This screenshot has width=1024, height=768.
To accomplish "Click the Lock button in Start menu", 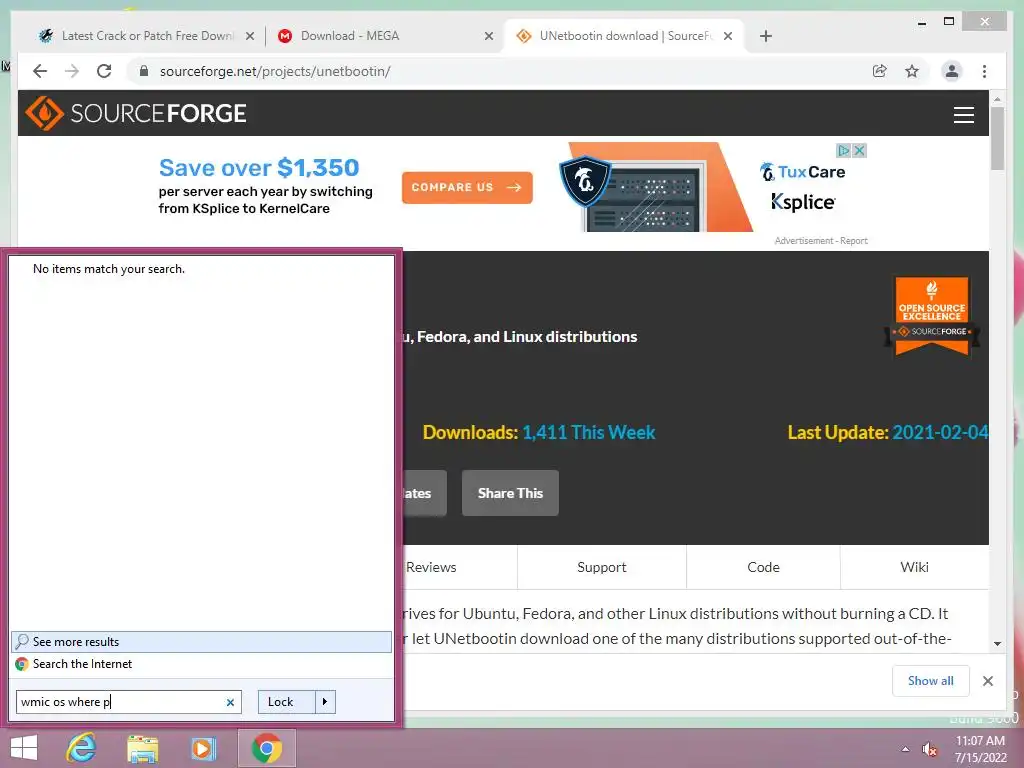I will point(287,702).
